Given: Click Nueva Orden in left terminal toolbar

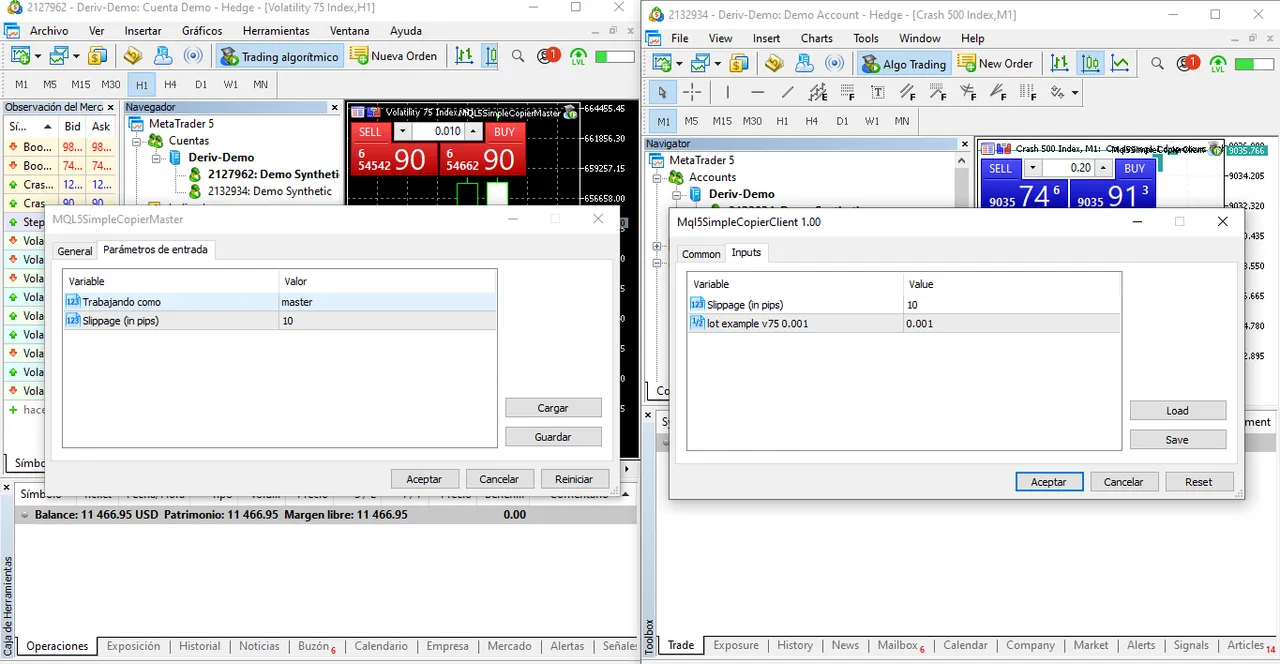Looking at the screenshot, I should click(393, 56).
